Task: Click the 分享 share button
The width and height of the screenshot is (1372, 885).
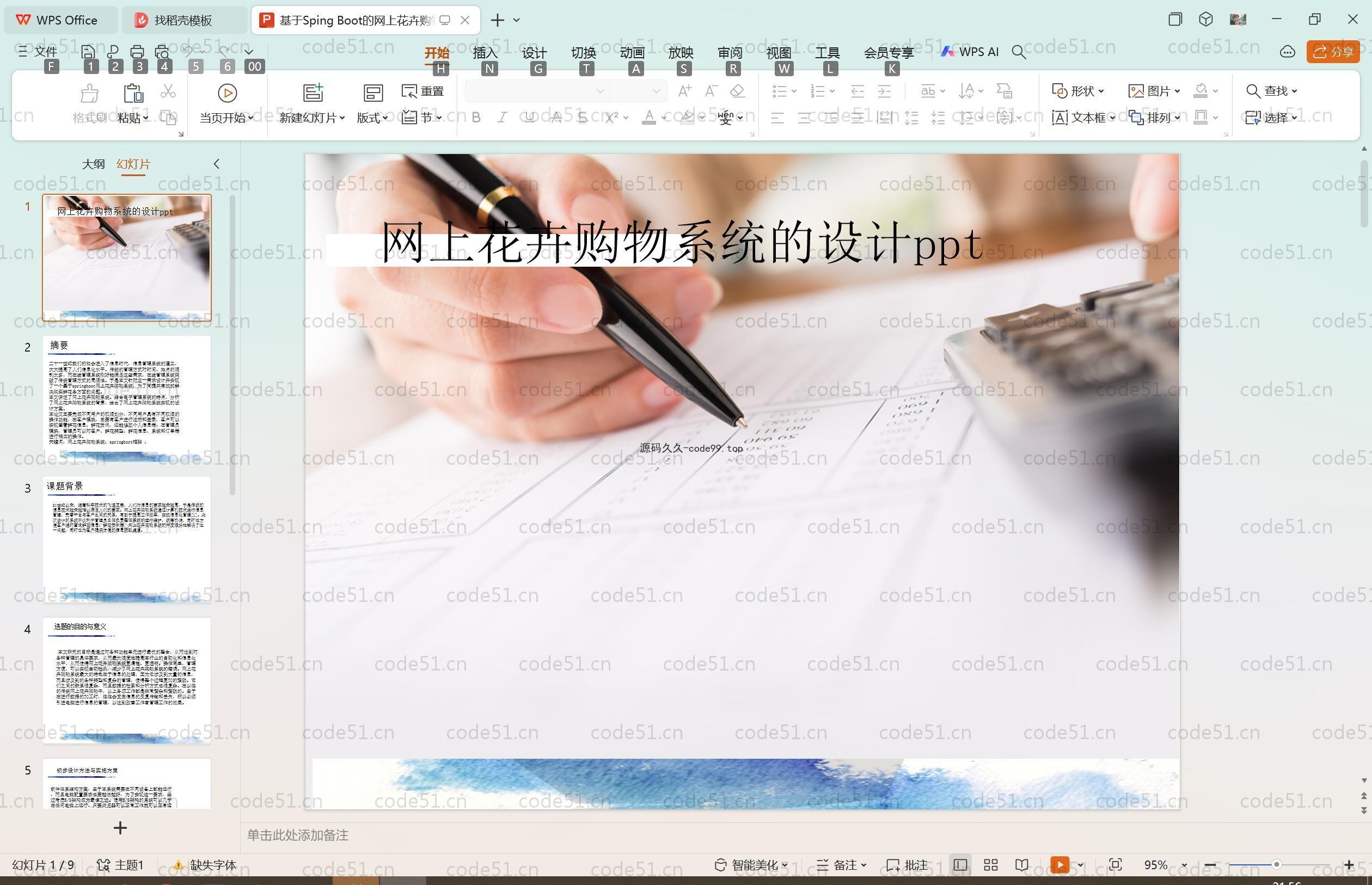Action: point(1333,52)
